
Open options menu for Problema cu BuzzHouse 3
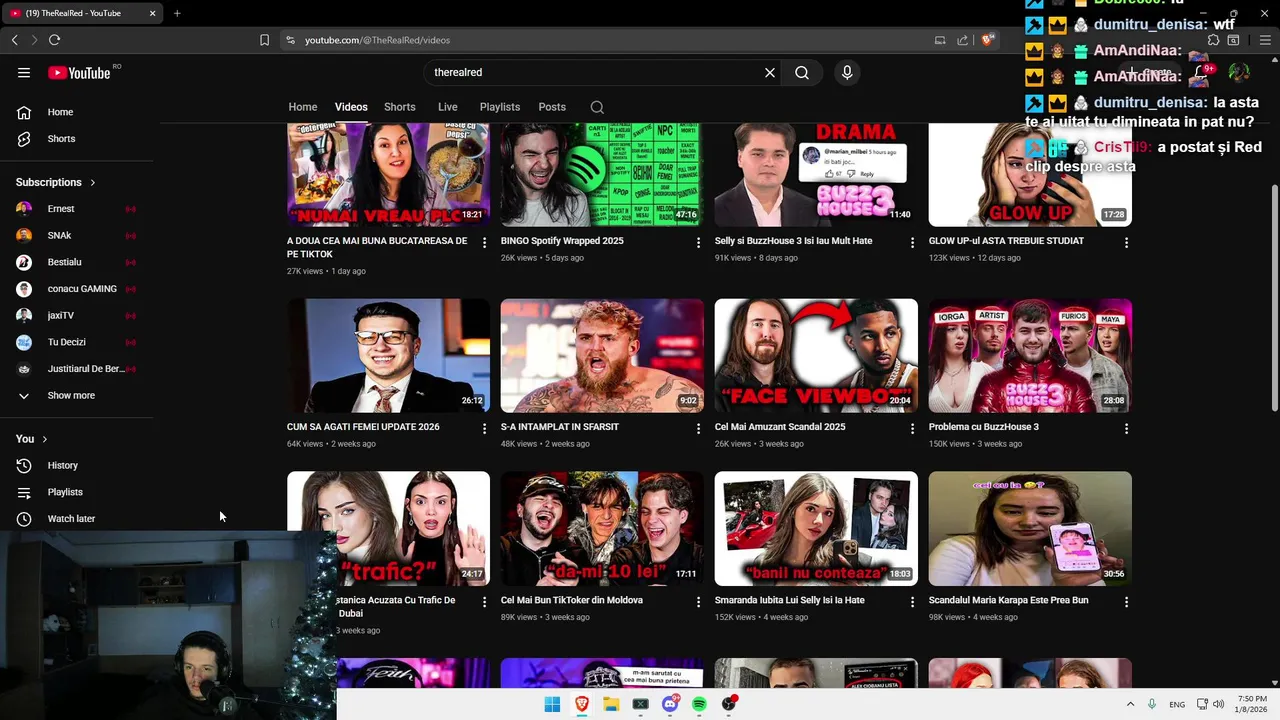[x=1126, y=428]
